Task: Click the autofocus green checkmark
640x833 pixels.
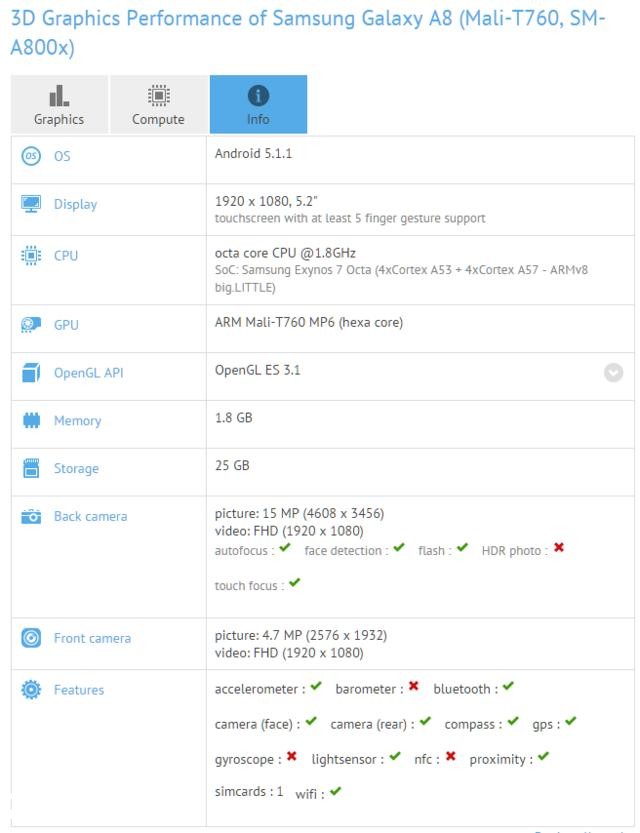Action: (x=285, y=547)
